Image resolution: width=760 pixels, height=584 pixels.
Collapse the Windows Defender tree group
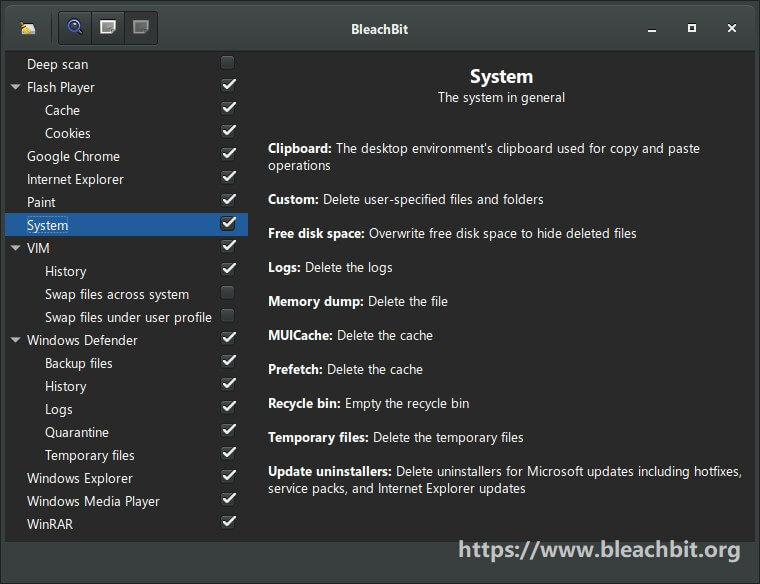[x=16, y=340]
